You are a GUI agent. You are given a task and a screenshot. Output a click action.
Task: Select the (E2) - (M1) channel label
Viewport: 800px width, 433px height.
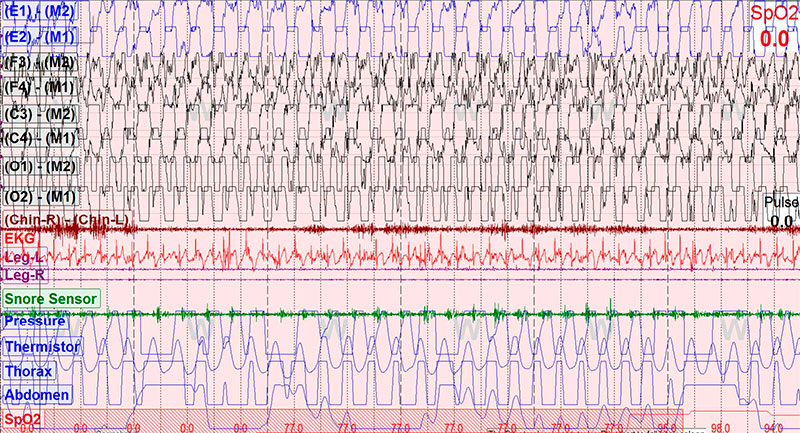tap(41, 38)
